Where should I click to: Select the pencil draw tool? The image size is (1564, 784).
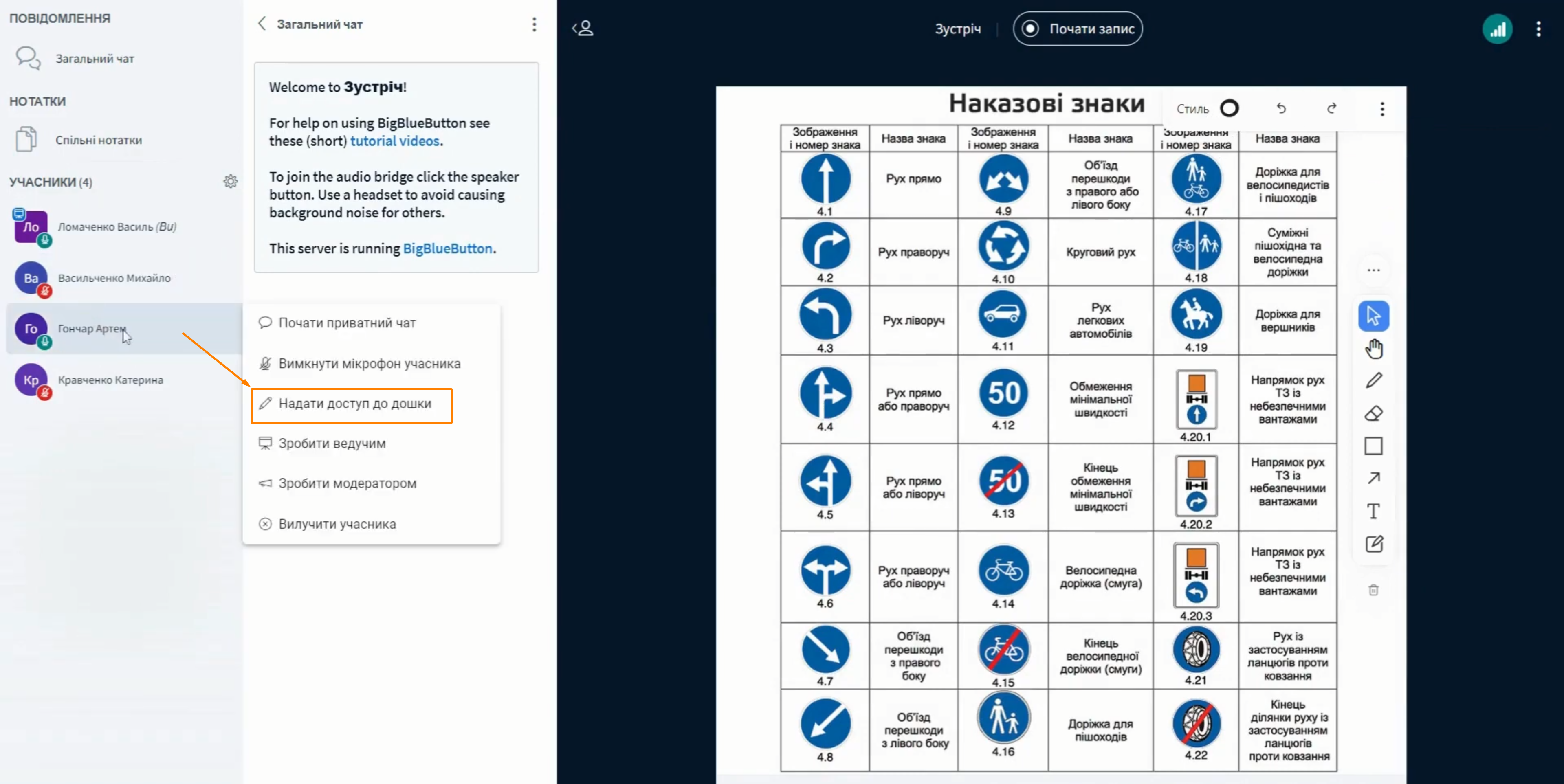point(1373,380)
